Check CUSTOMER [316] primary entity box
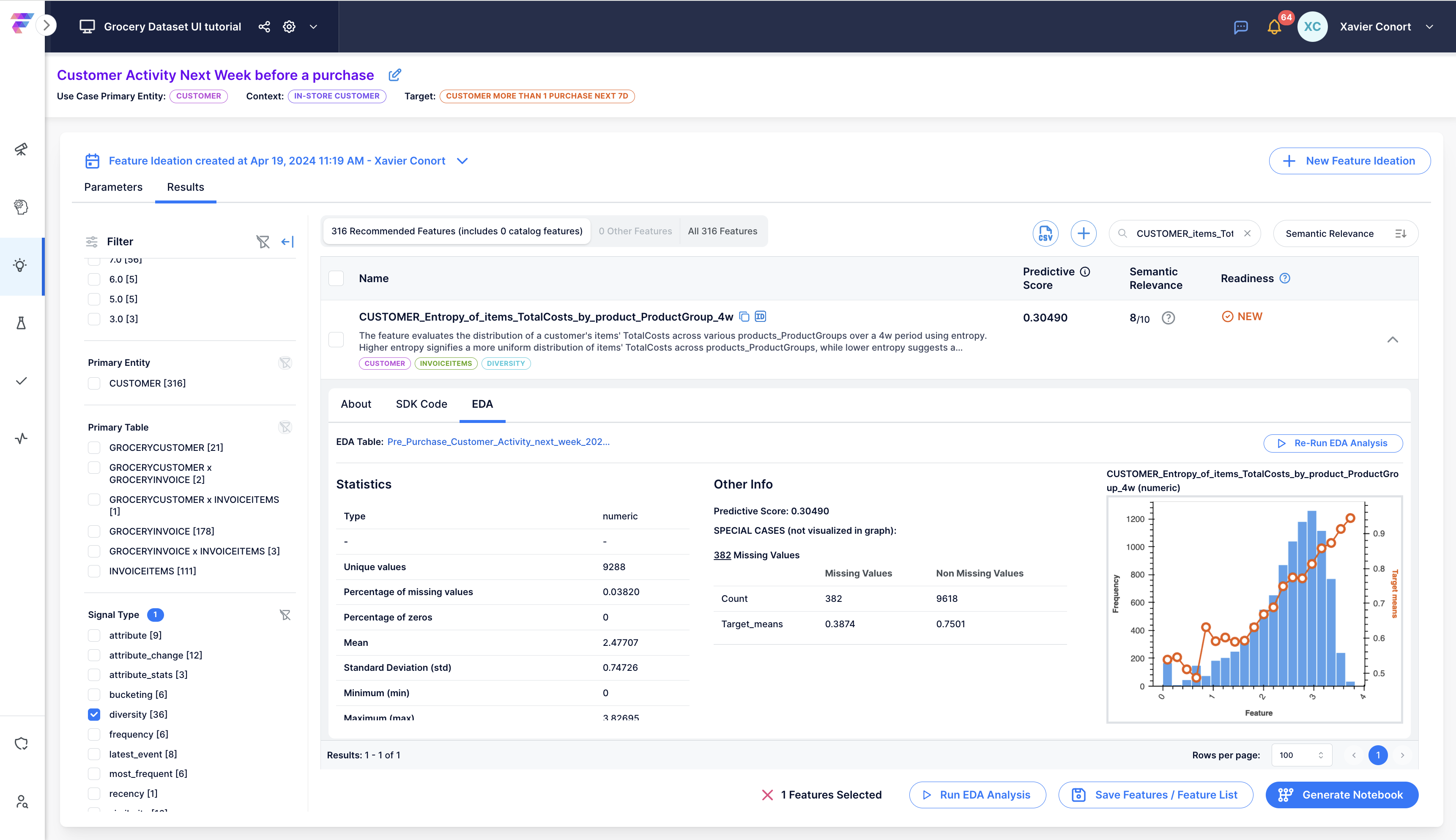The width and height of the screenshot is (1456, 840). (x=94, y=384)
